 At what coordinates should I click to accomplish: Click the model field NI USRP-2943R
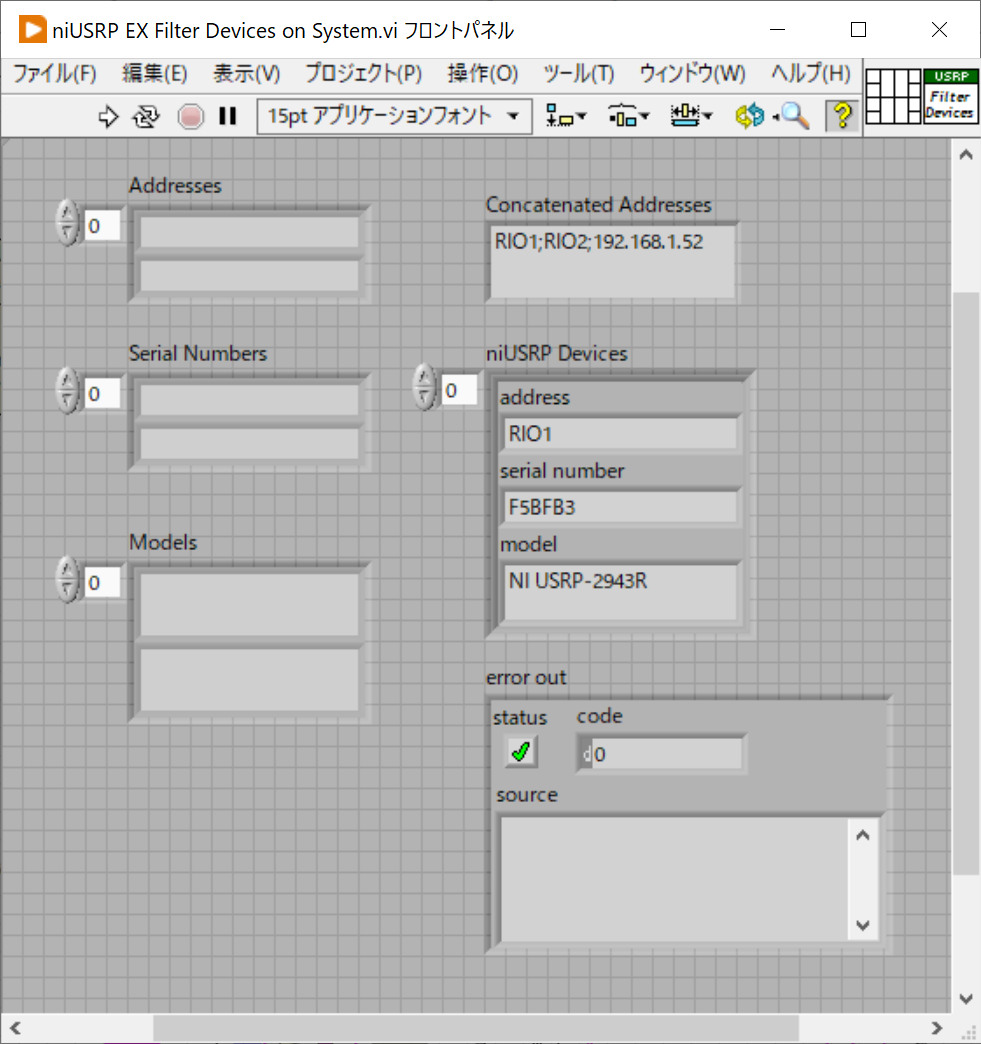(621, 593)
